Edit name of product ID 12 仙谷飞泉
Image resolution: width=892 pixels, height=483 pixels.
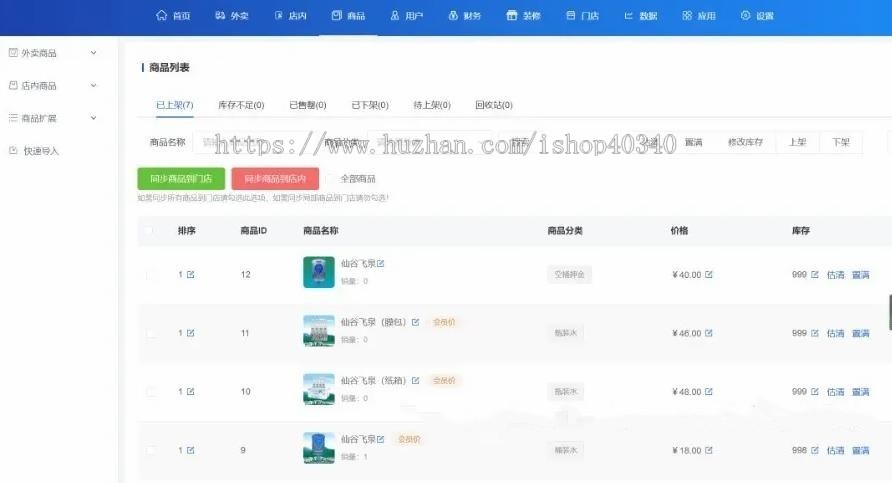(x=381, y=263)
